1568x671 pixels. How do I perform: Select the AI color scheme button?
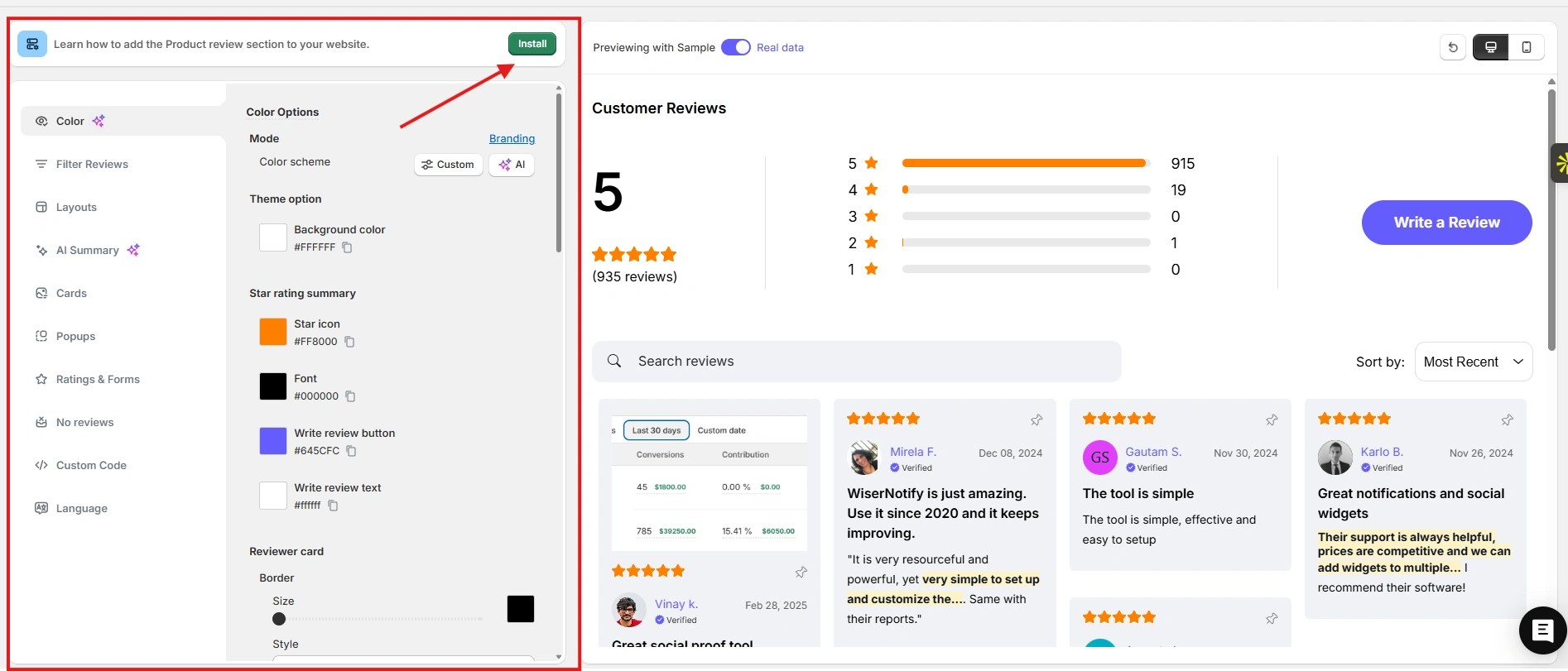click(x=512, y=165)
